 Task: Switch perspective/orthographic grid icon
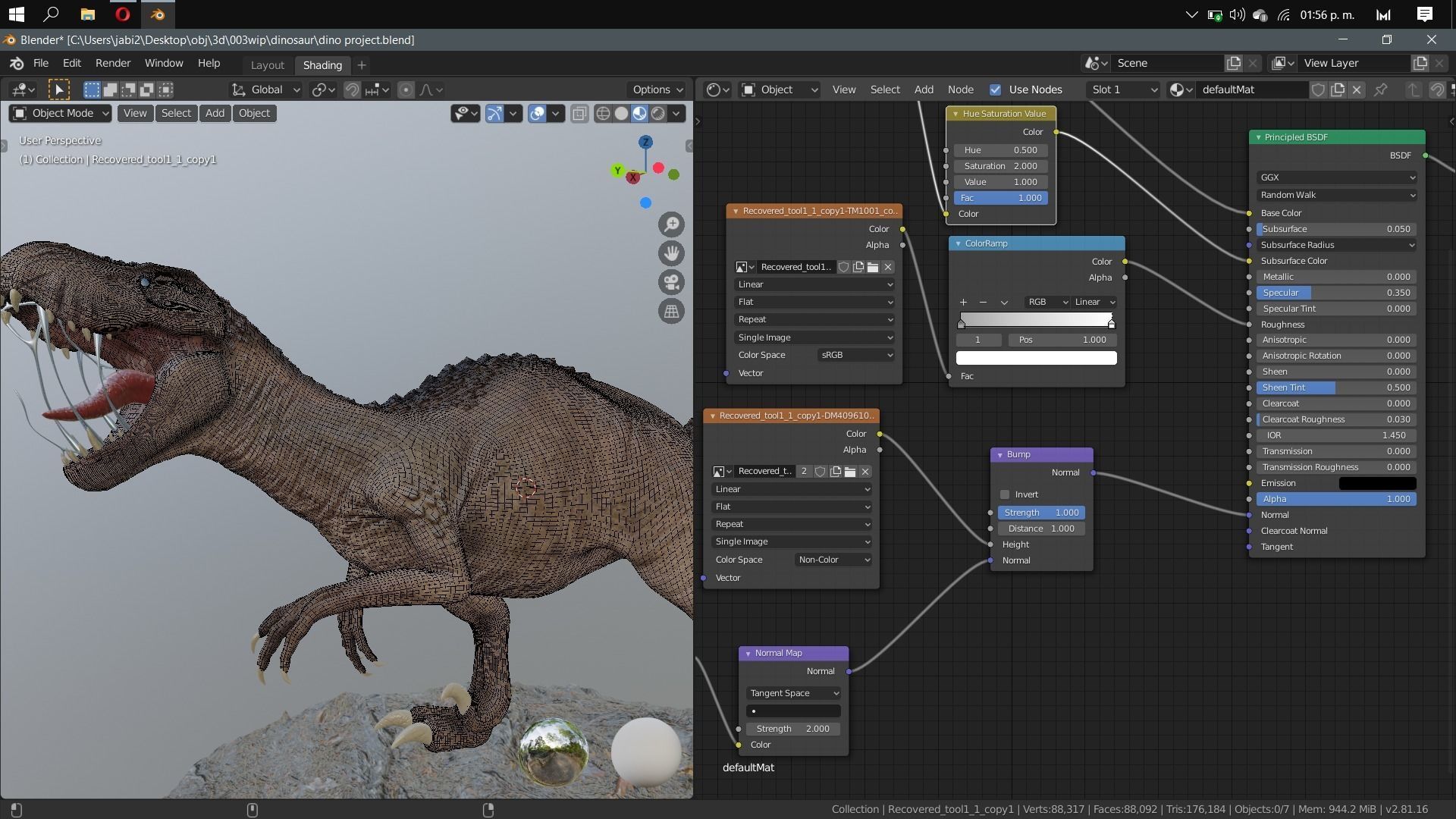pos(671,311)
